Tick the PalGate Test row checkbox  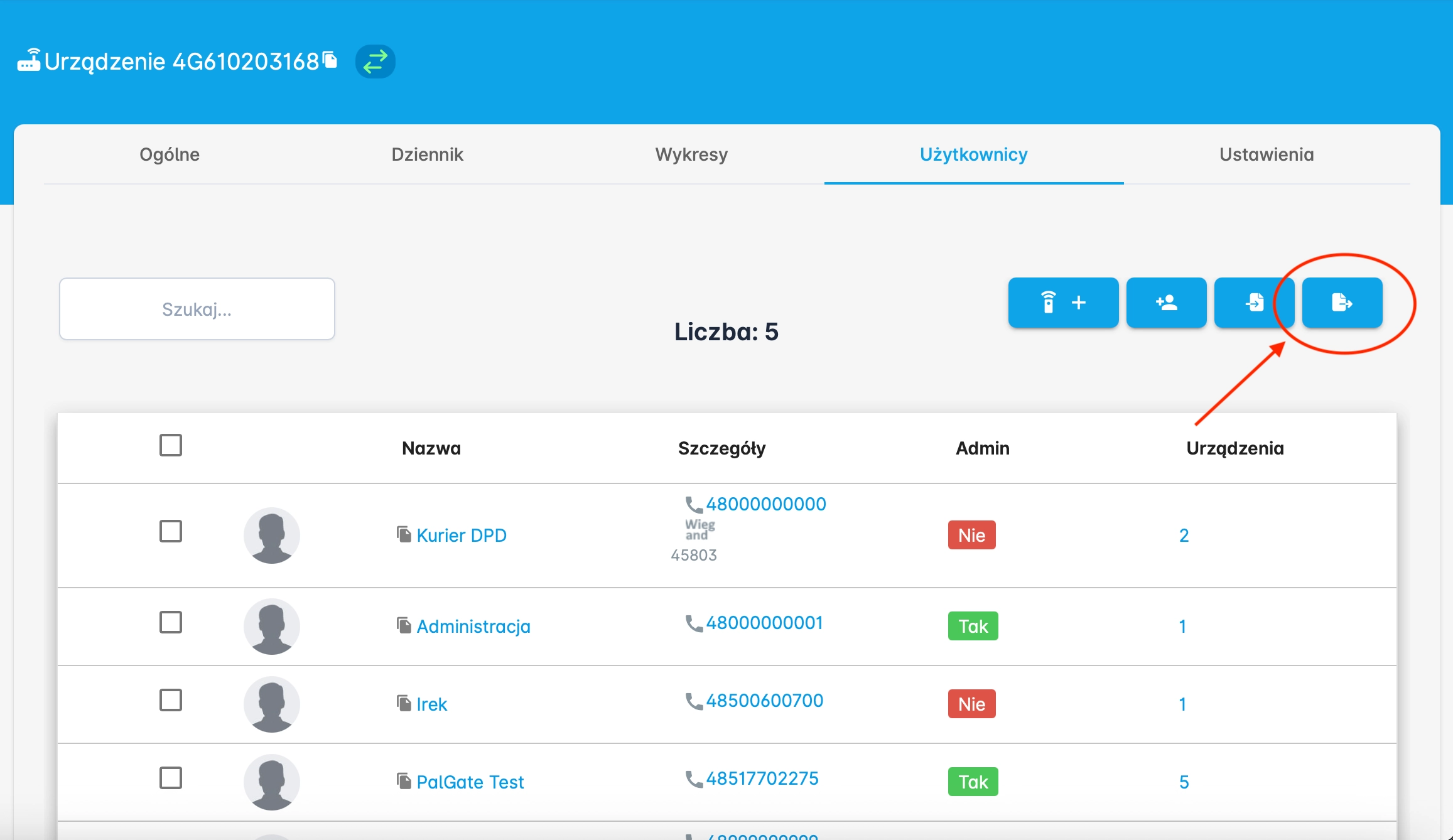click(x=171, y=778)
